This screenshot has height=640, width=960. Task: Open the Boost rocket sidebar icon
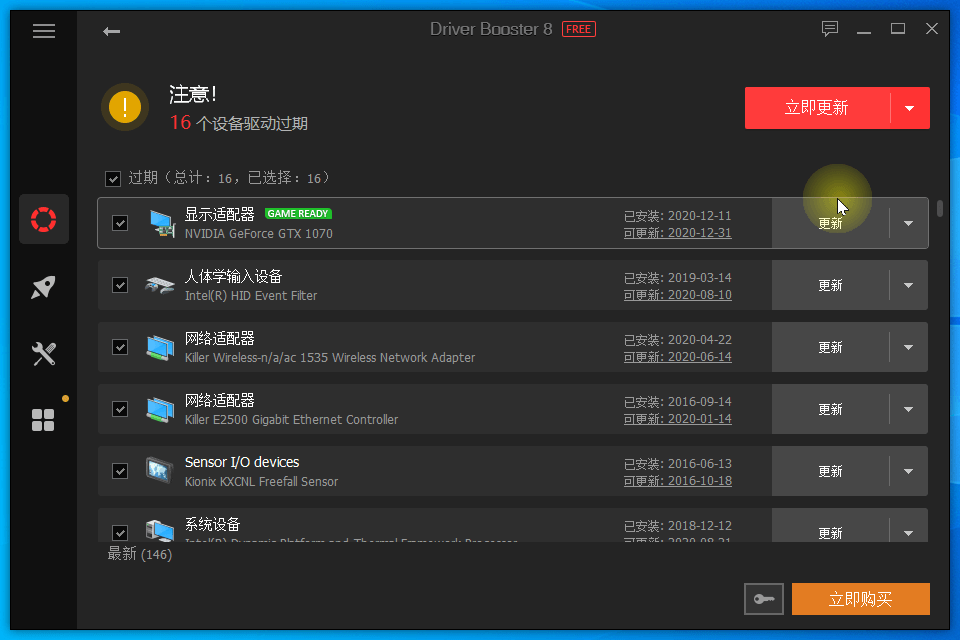point(43,287)
